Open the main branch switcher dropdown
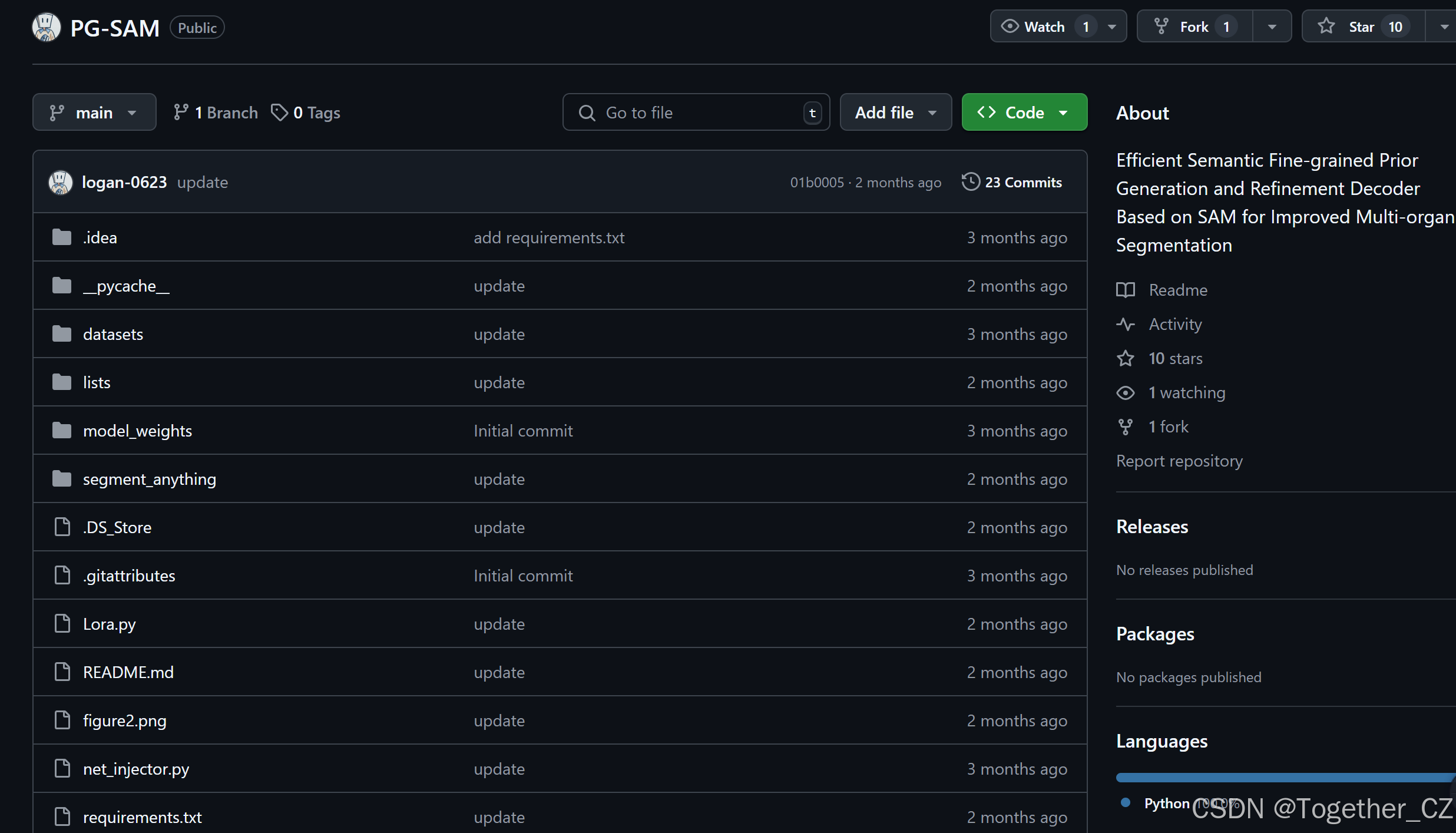1456x833 pixels. coord(94,112)
